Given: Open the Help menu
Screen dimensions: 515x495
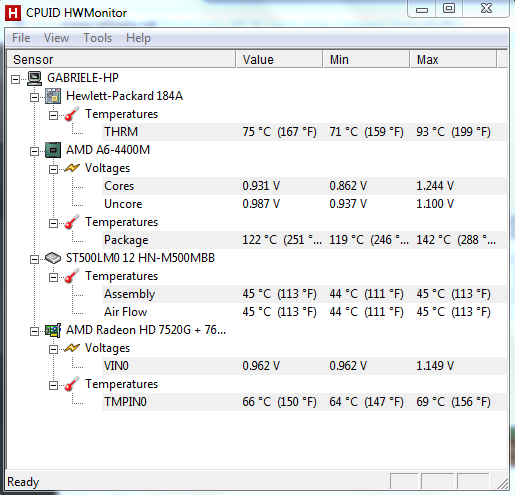Looking at the screenshot, I should [x=138, y=38].
